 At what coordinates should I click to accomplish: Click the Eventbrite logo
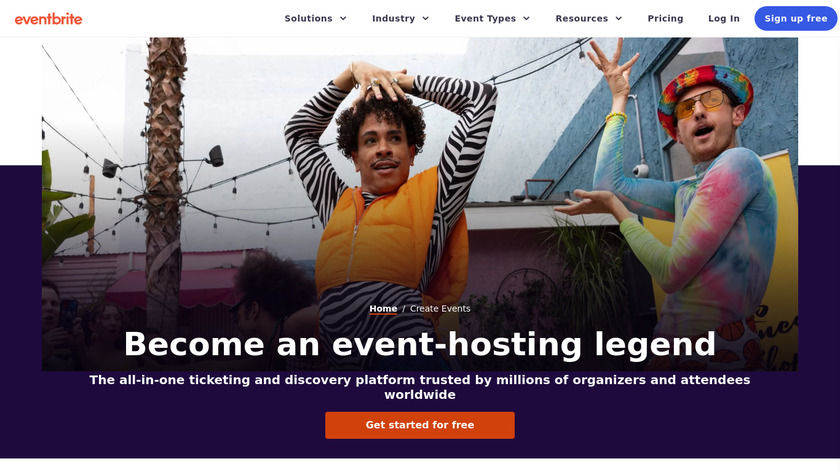click(48, 19)
